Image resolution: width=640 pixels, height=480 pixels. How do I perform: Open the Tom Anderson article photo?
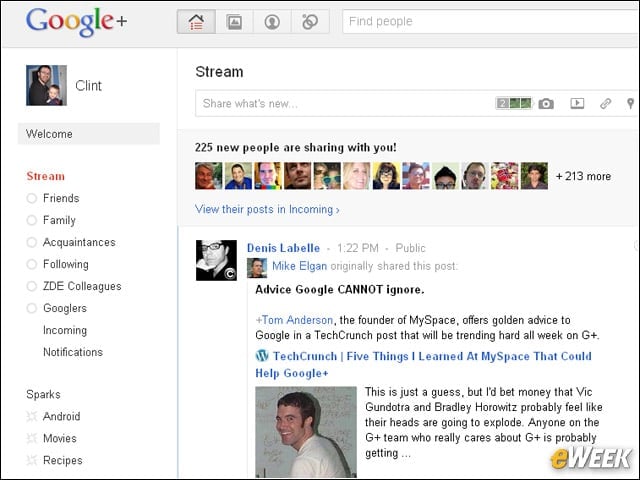tap(306, 432)
